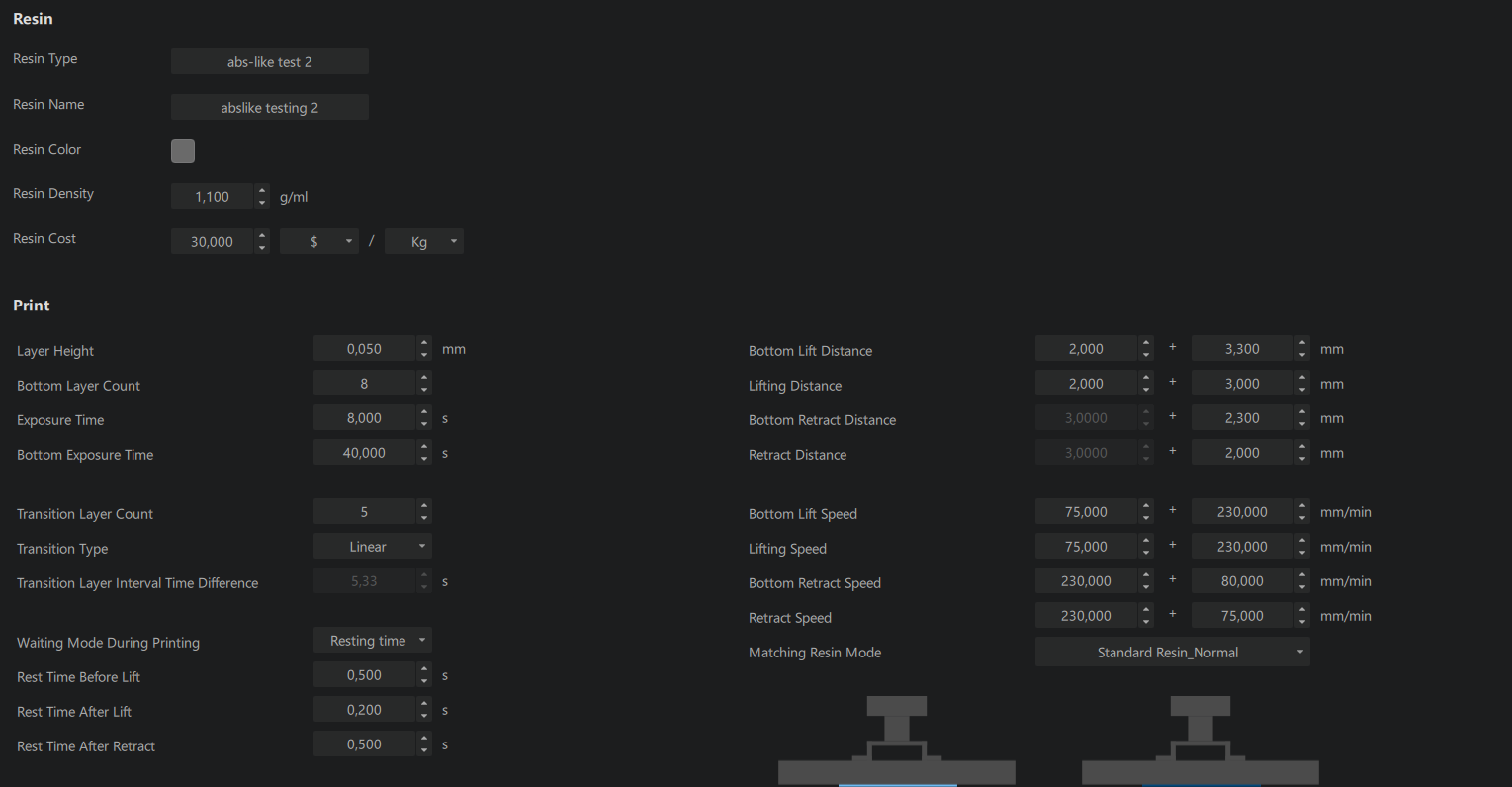Viewport: 1512px width, 787px height.
Task: Increase Bottom Exposure Time with up arrow
Action: tap(424, 446)
